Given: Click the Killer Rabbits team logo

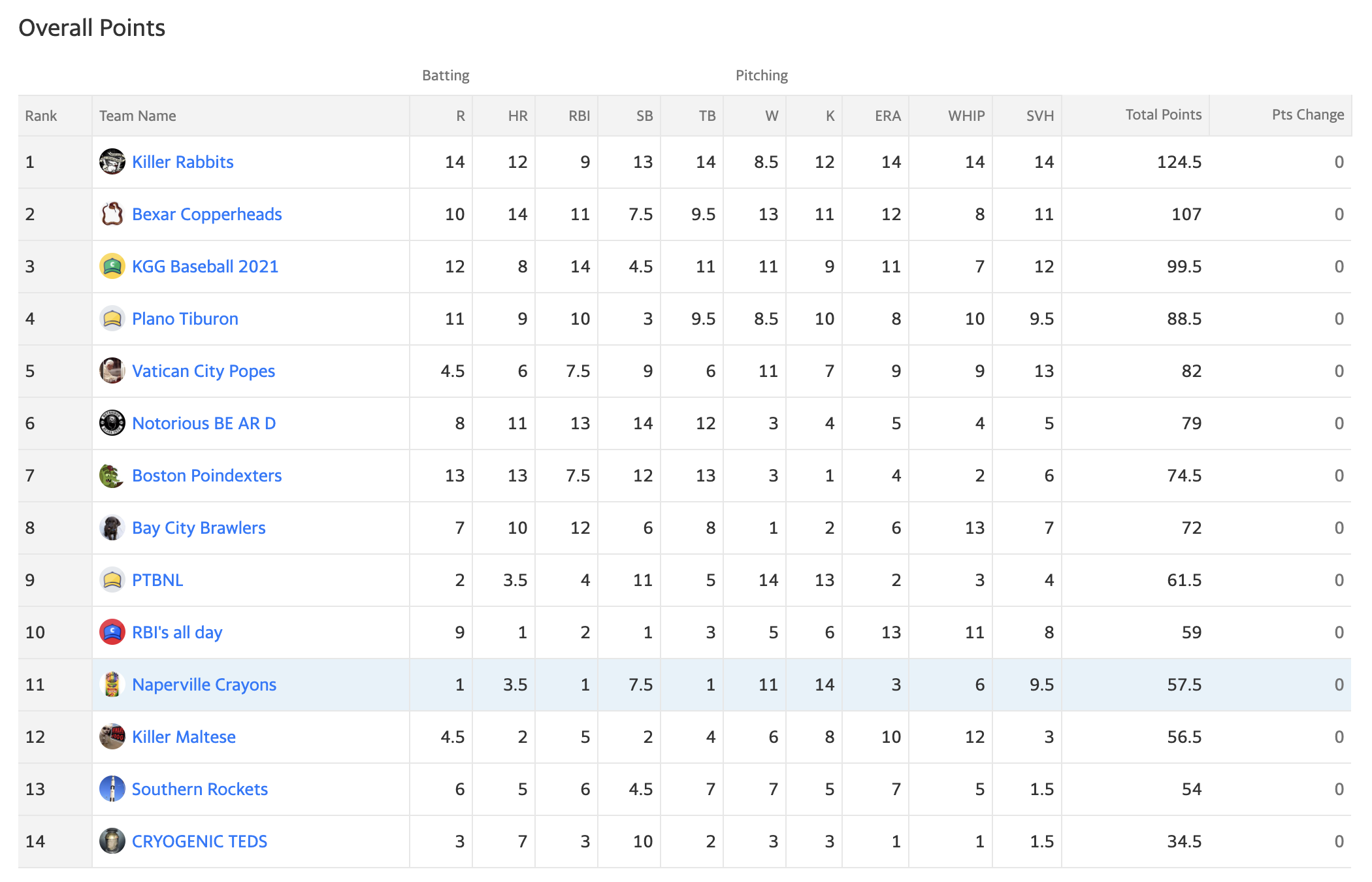Looking at the screenshot, I should [x=112, y=161].
